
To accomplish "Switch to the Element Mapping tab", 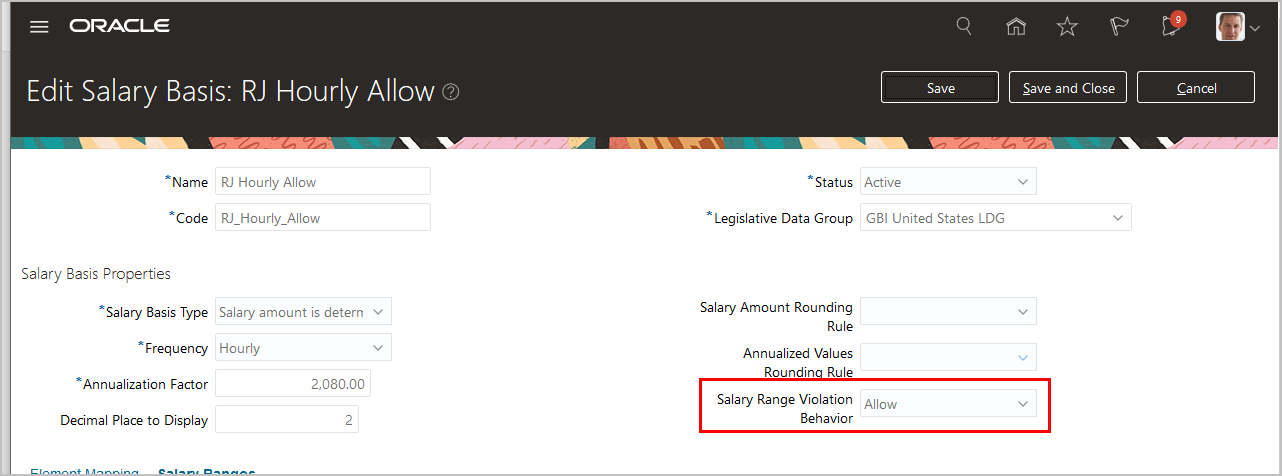I will click(84, 471).
